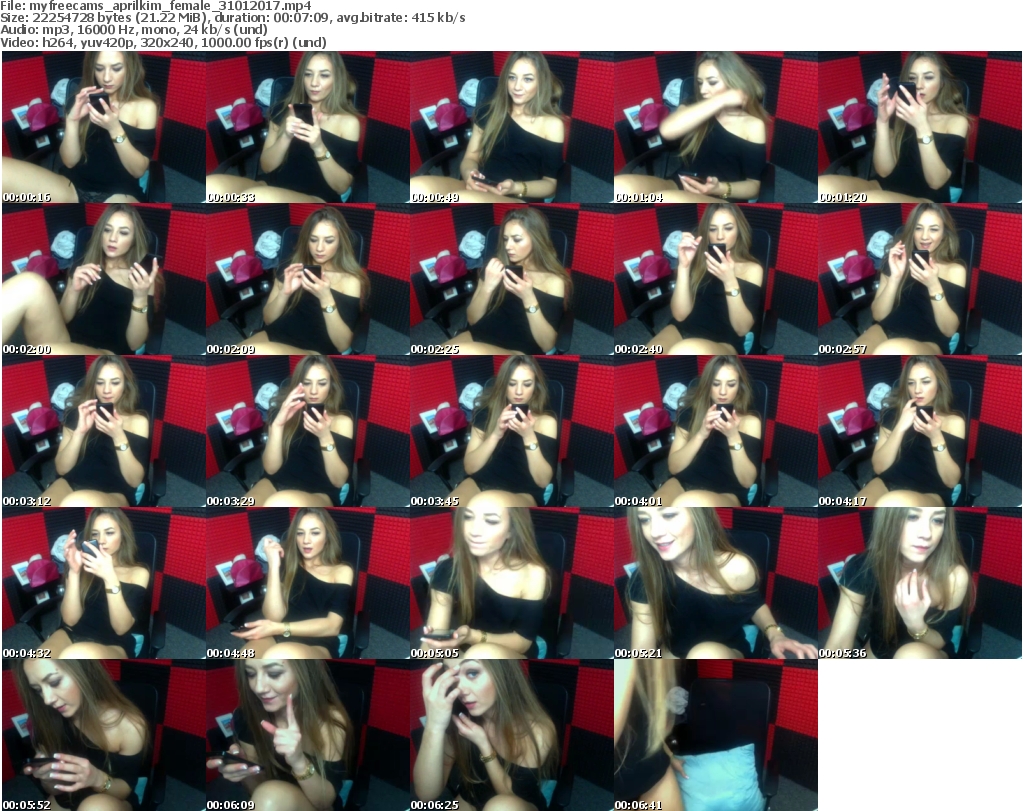Click the frame stamped 00:03:29
1024x811 pixels.
click(x=308, y=431)
